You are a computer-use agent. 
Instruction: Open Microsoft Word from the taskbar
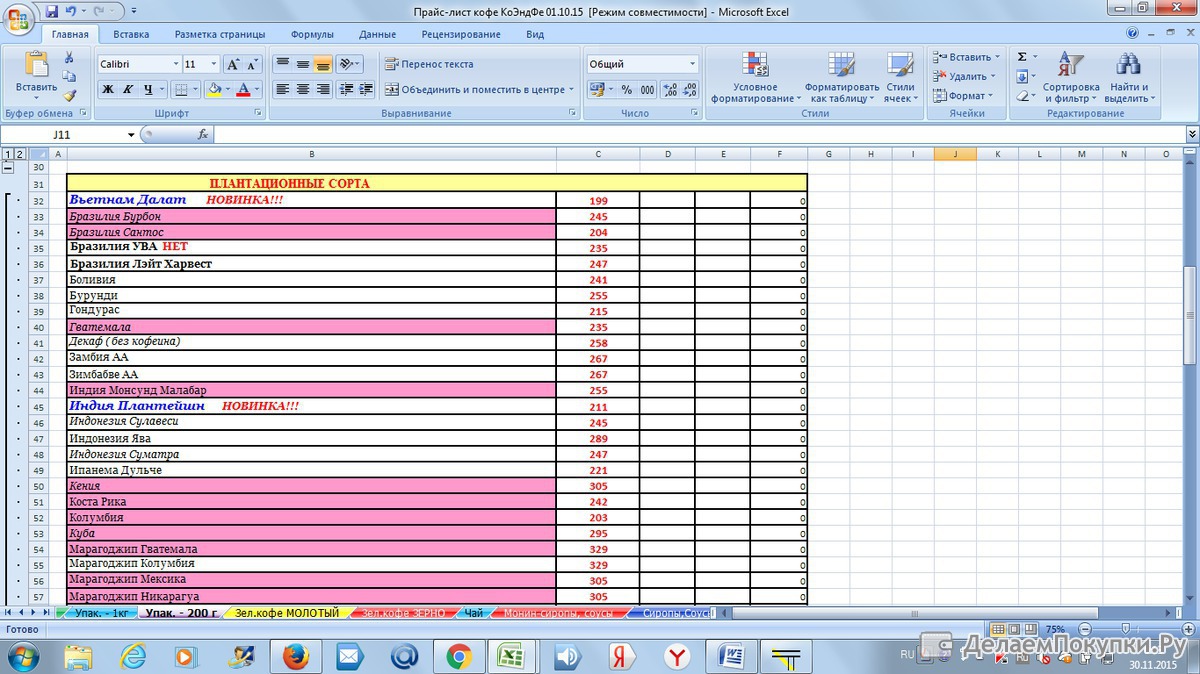pos(731,656)
